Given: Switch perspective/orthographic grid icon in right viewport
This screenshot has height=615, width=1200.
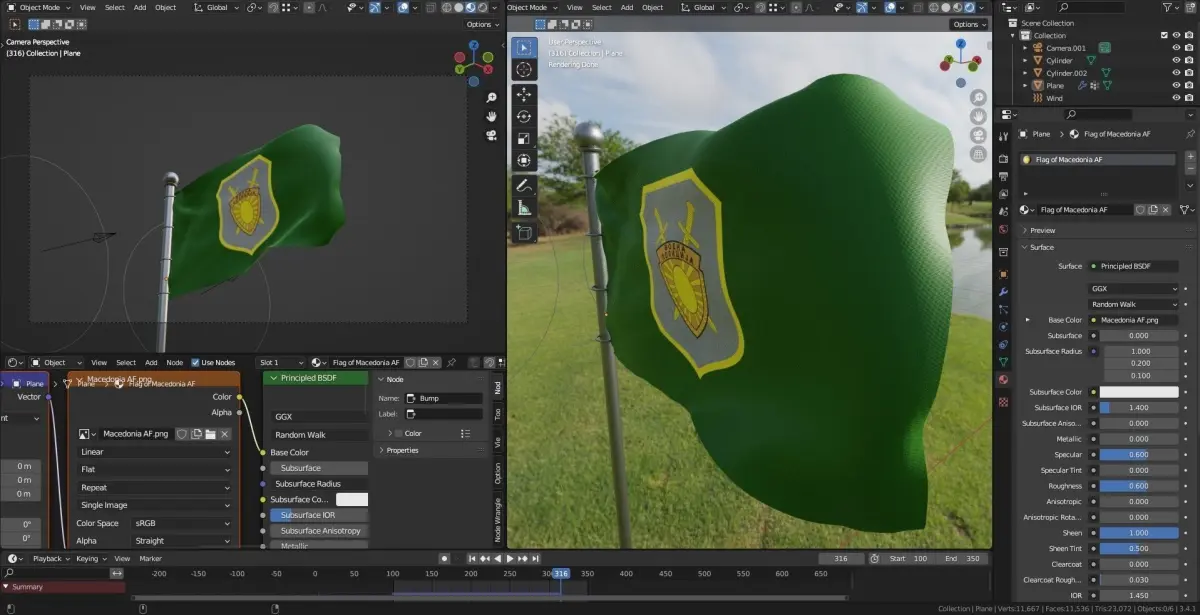Looking at the screenshot, I should [x=977, y=152].
